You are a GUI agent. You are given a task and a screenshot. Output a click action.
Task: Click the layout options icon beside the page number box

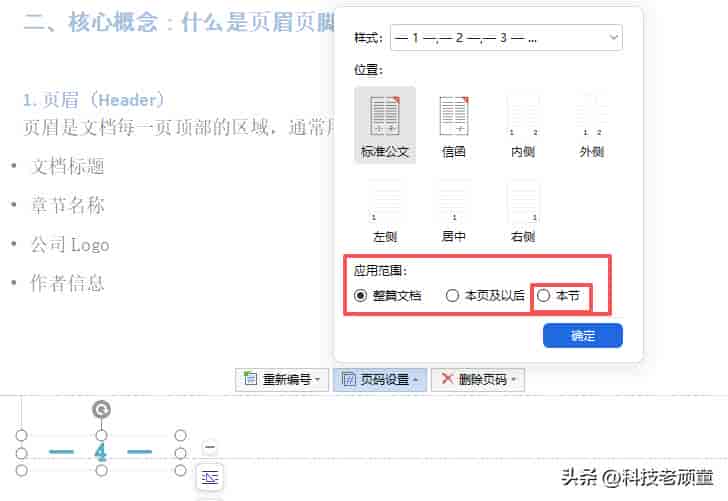[209, 477]
